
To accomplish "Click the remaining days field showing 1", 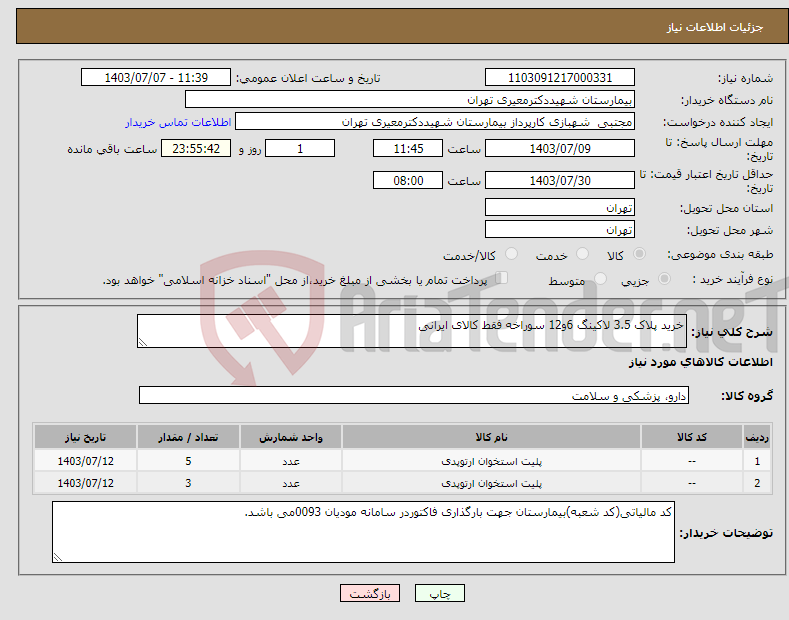I will click(x=300, y=148).
